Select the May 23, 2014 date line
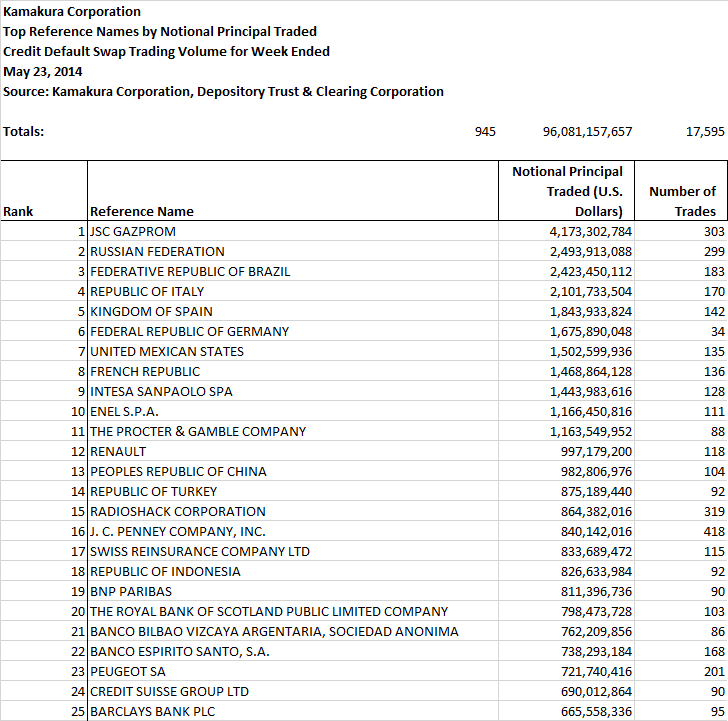The width and height of the screenshot is (728, 721). pos(42,71)
